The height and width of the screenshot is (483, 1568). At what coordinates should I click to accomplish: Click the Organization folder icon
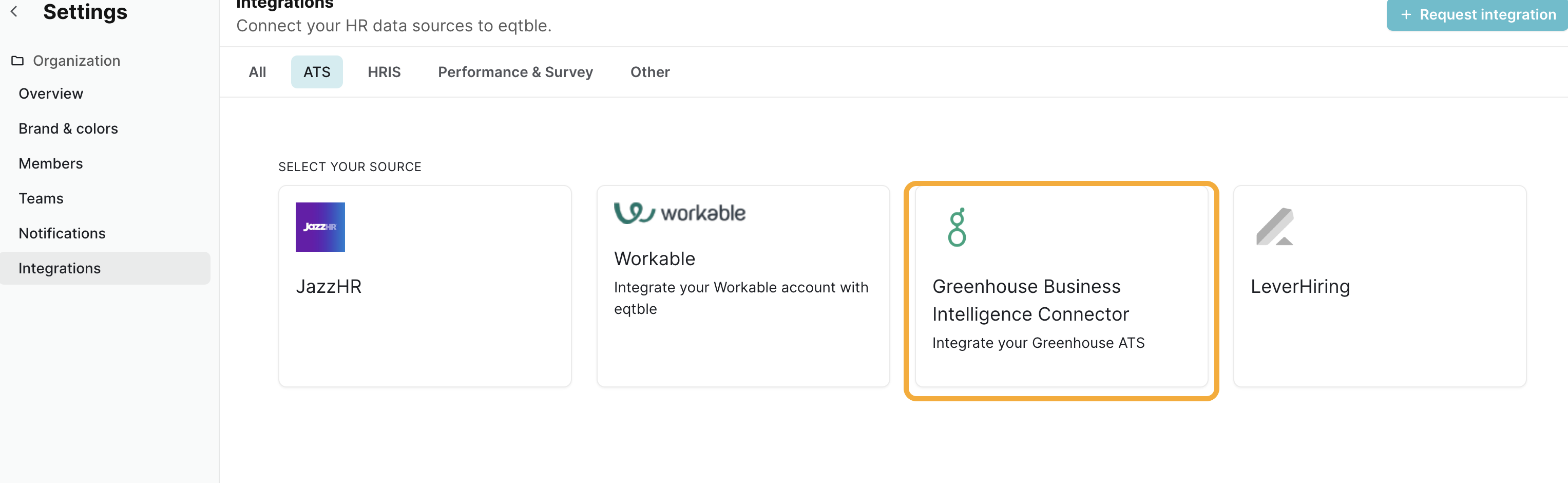pos(17,61)
